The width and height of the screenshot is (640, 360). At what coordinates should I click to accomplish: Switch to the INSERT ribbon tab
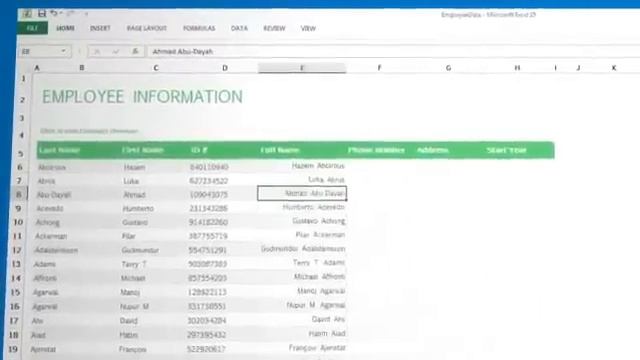(100, 28)
